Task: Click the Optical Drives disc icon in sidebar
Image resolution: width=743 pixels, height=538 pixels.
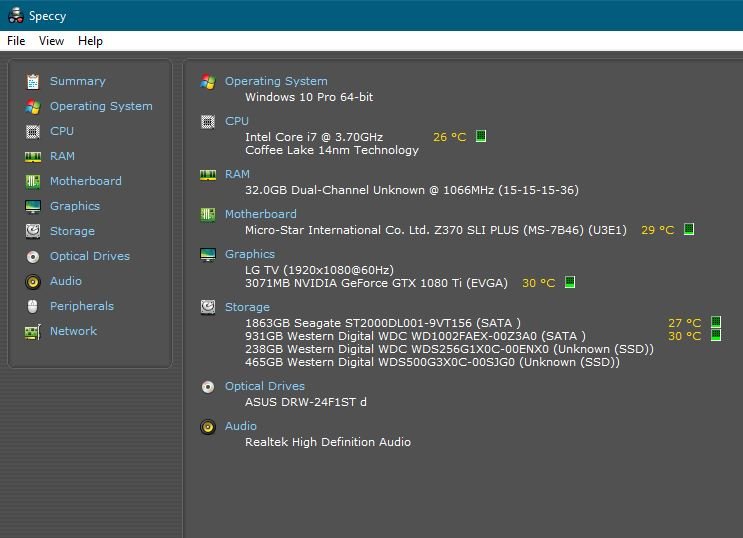Action: click(33, 256)
